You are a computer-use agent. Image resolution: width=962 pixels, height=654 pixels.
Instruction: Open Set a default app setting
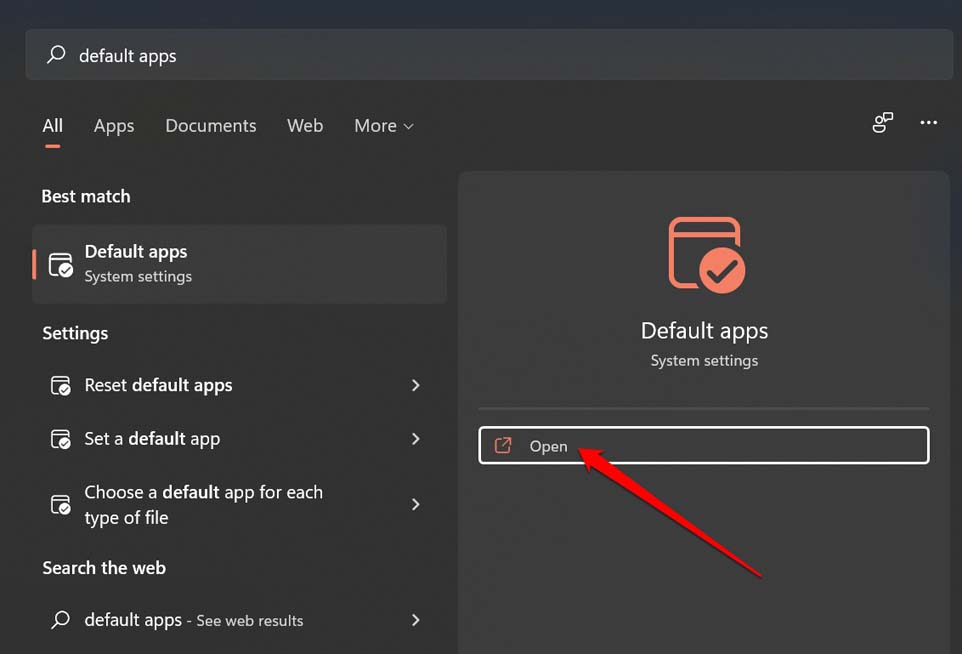tap(239, 439)
